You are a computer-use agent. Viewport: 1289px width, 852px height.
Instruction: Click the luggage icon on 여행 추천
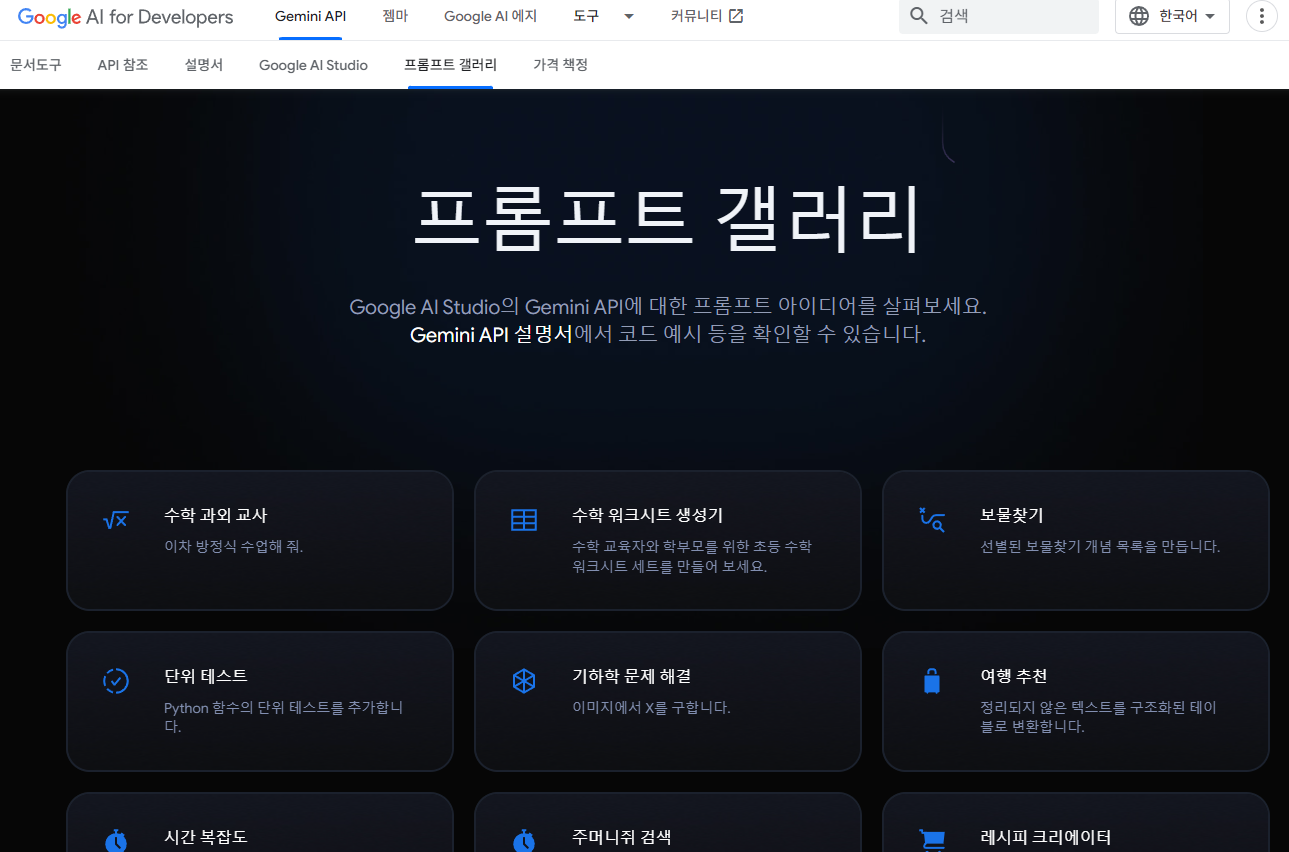coord(932,681)
